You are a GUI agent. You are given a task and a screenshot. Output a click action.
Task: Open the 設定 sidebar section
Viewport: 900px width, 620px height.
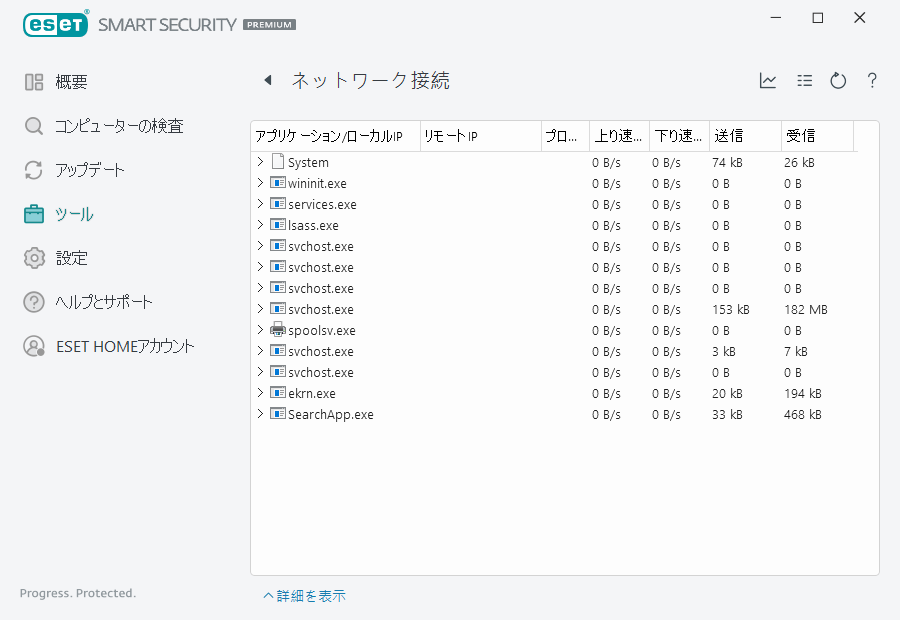click(x=71, y=258)
